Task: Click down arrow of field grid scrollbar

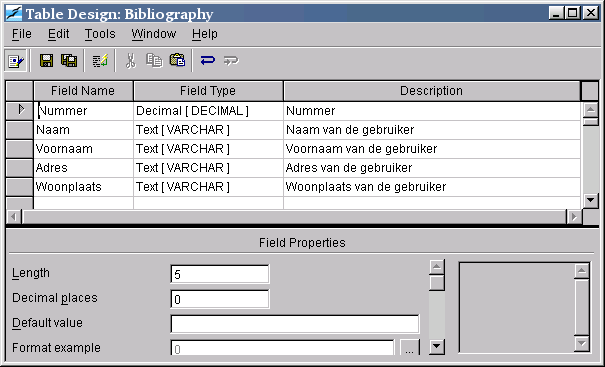Action: [591, 200]
